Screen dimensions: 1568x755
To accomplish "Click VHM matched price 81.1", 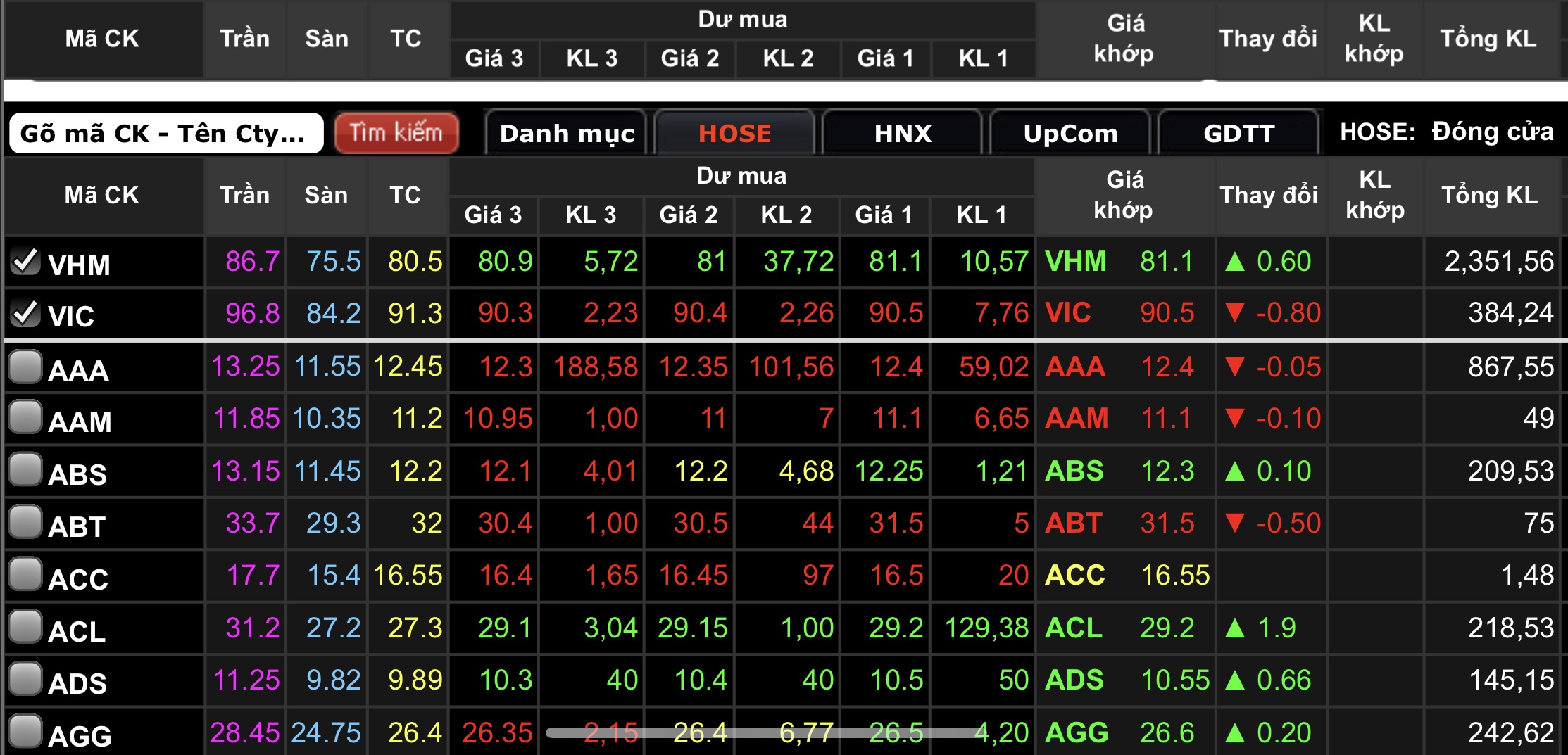I will coord(1167,262).
